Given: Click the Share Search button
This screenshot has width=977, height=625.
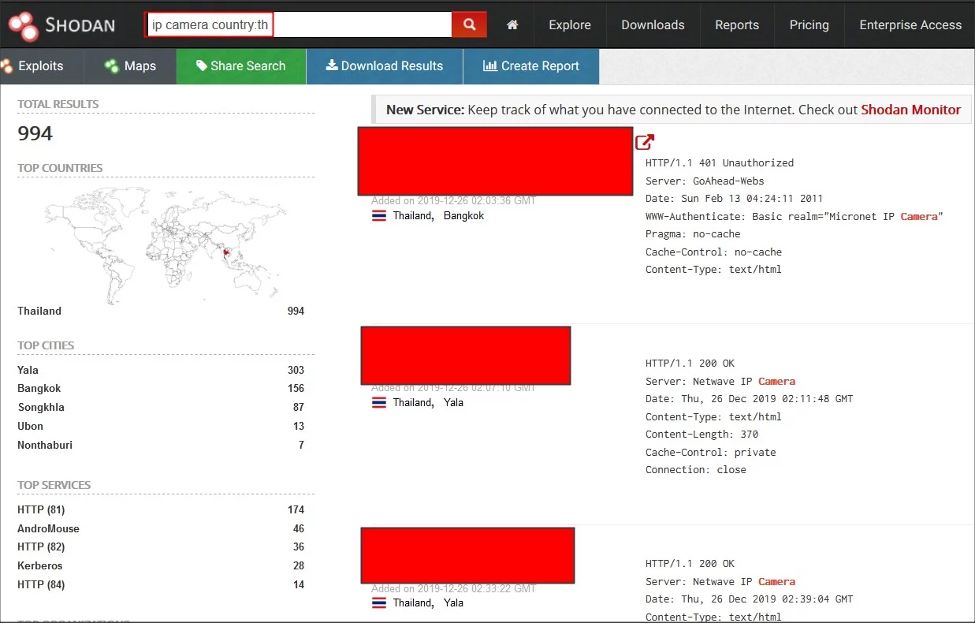Looking at the screenshot, I should (241, 66).
